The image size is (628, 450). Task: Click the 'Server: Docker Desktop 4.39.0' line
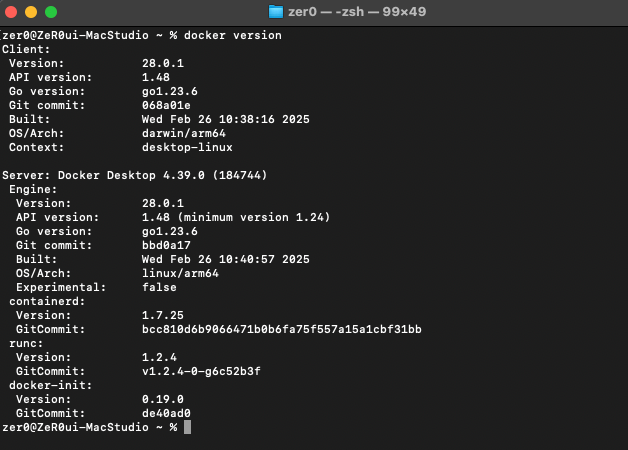pos(135,175)
